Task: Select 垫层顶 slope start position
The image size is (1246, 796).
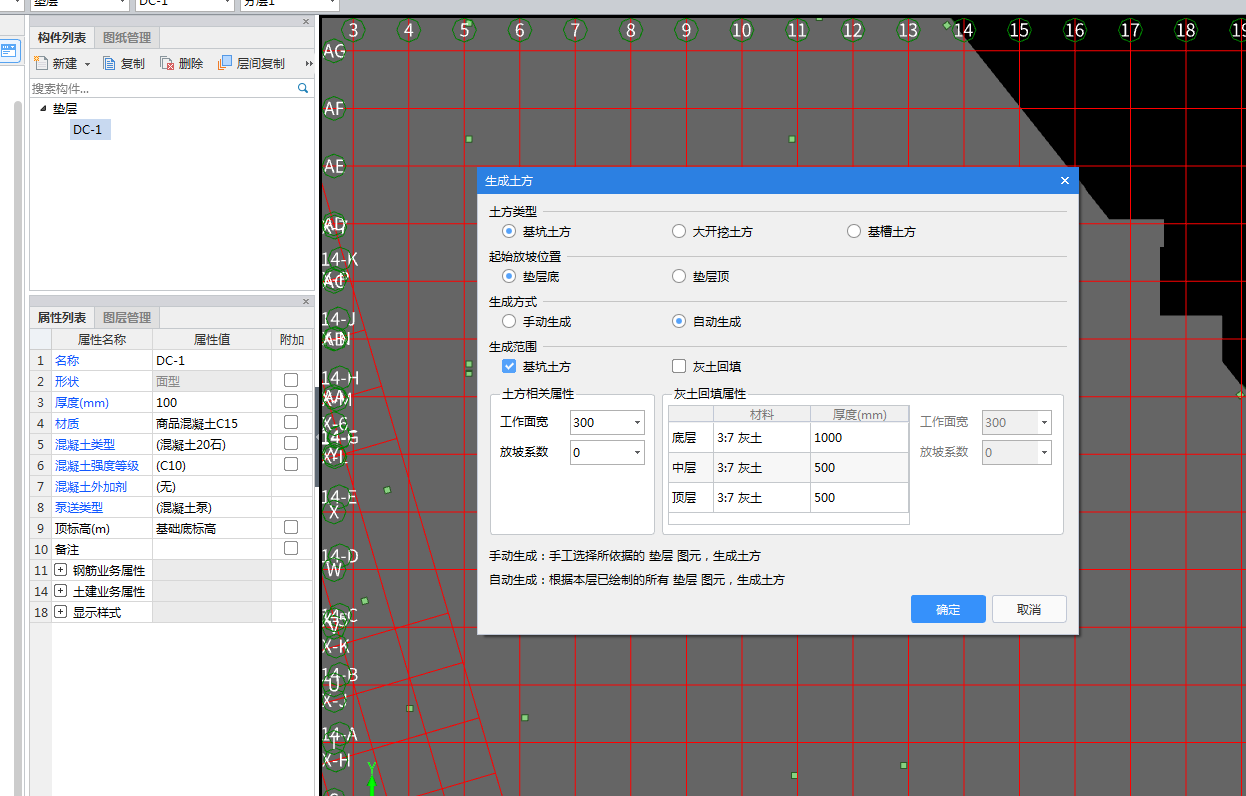Action: tap(679, 276)
